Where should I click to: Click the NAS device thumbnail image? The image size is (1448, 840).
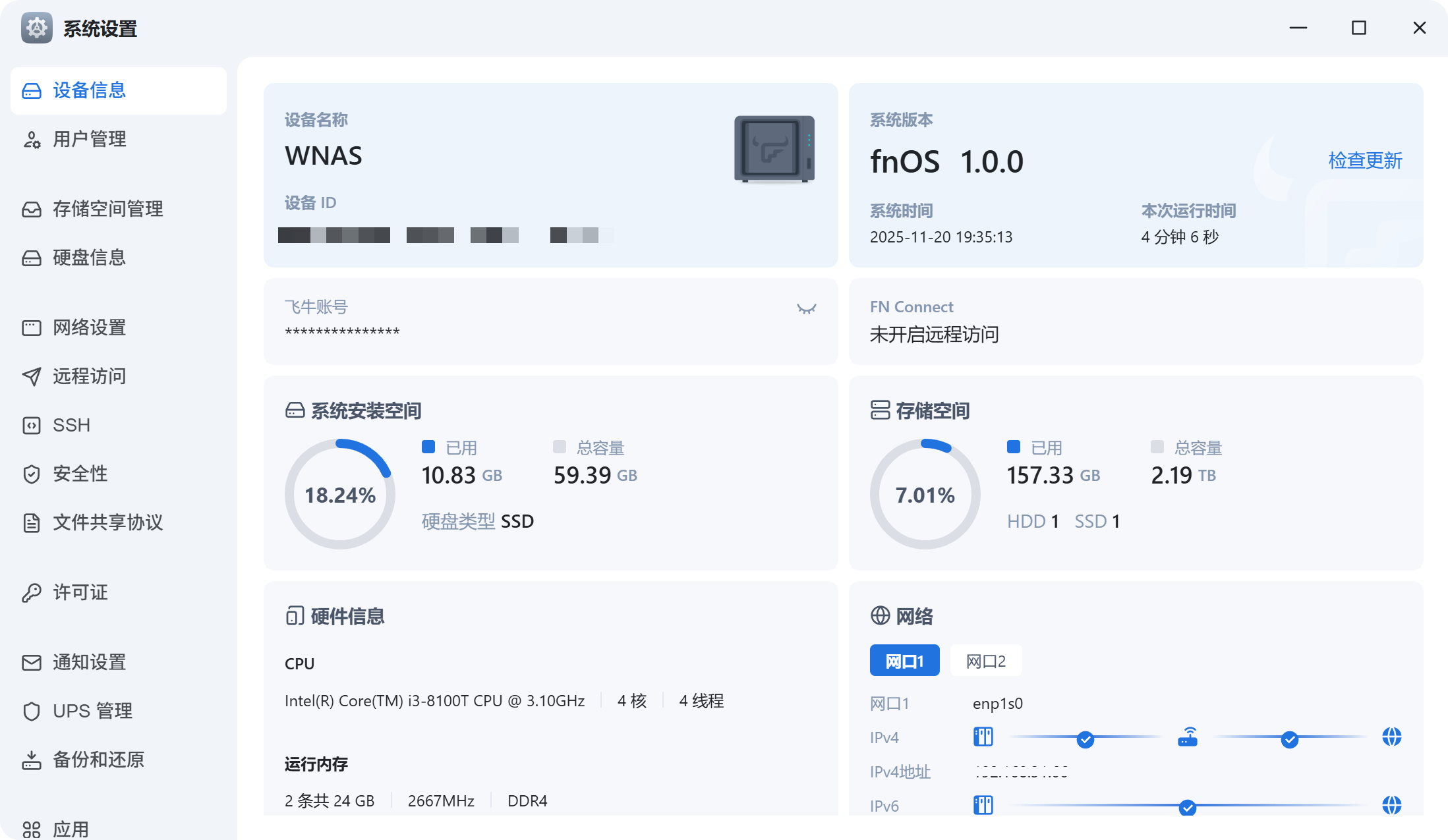[x=774, y=149]
